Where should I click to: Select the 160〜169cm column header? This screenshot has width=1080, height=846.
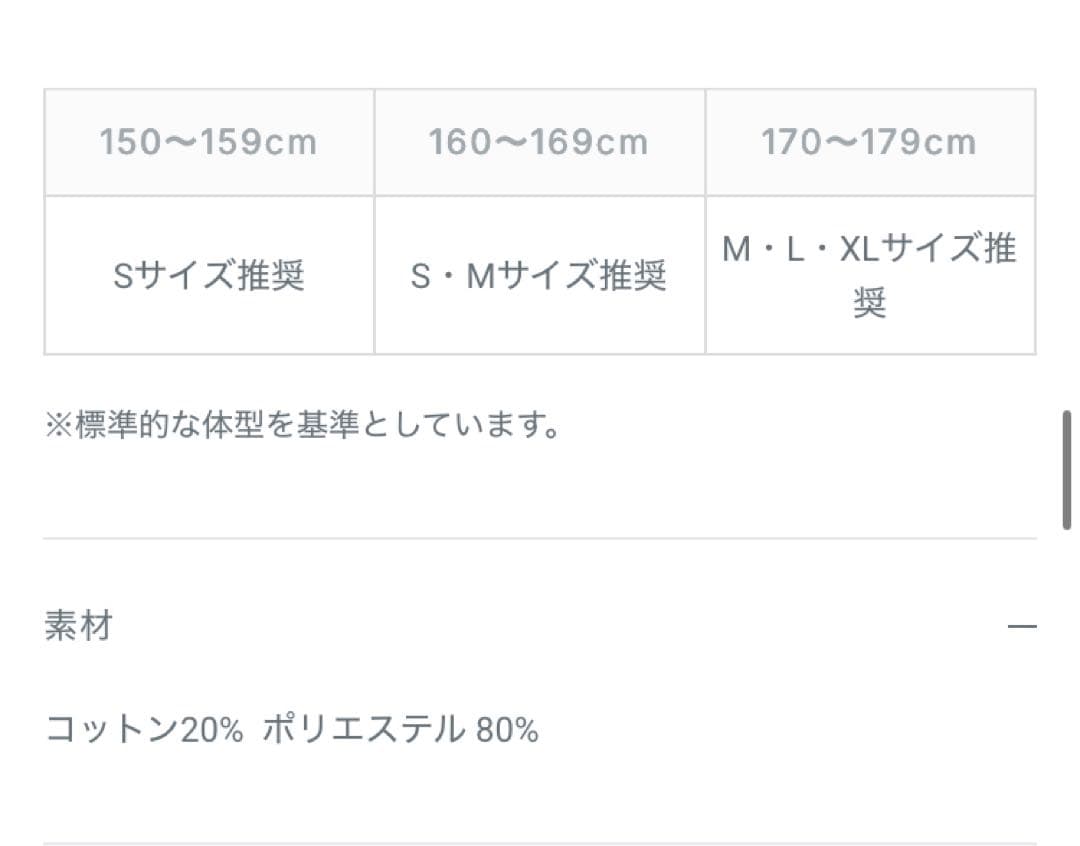pos(539,141)
